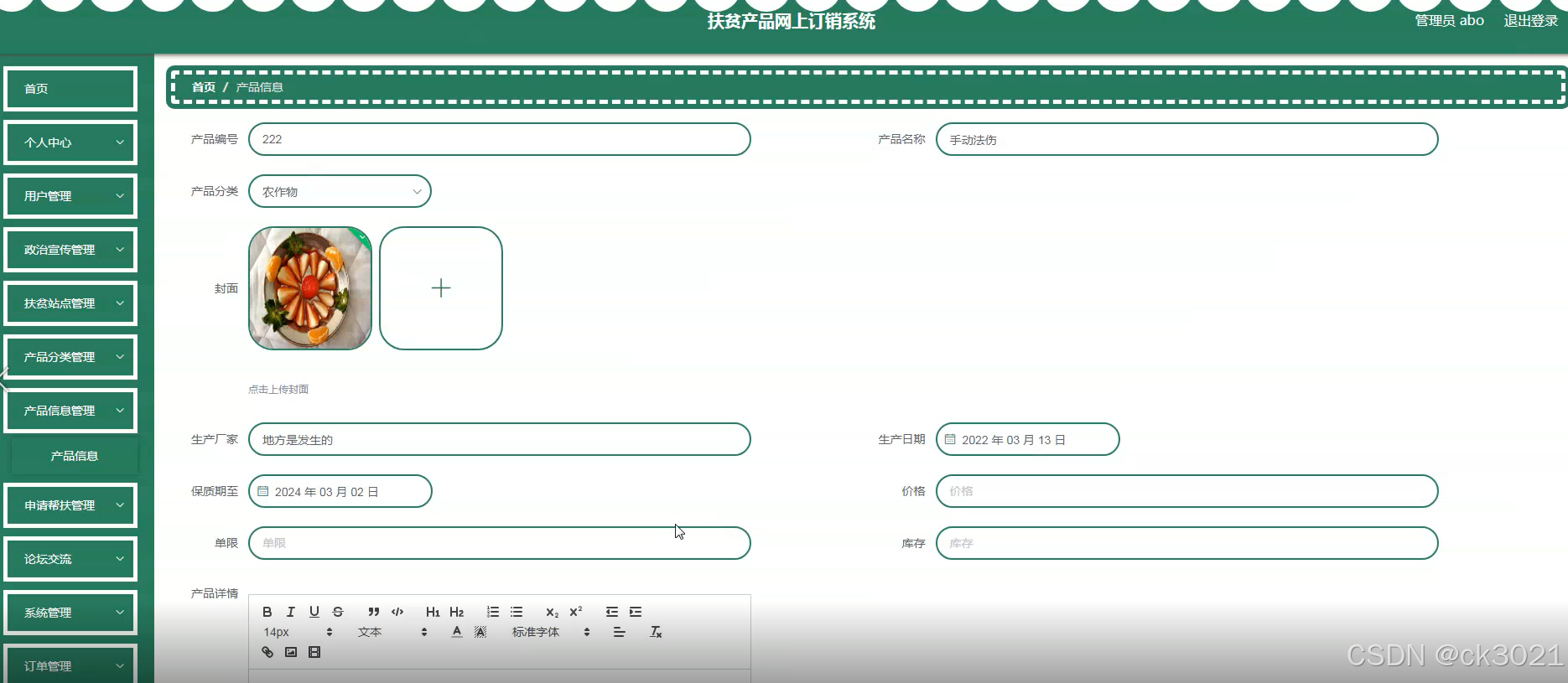Screen dimensions: 1568x683
Task: Click the 扶贫产品网上订销系统 title
Action: pyautogui.click(x=791, y=22)
